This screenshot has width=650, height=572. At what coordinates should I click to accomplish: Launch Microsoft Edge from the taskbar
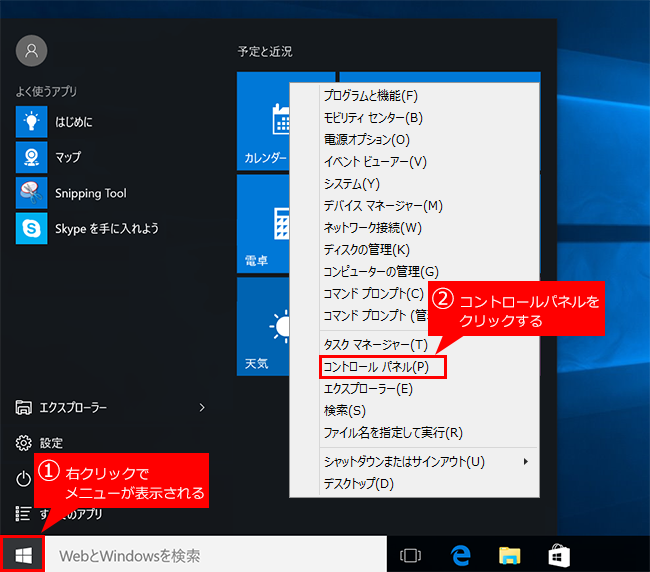click(461, 555)
